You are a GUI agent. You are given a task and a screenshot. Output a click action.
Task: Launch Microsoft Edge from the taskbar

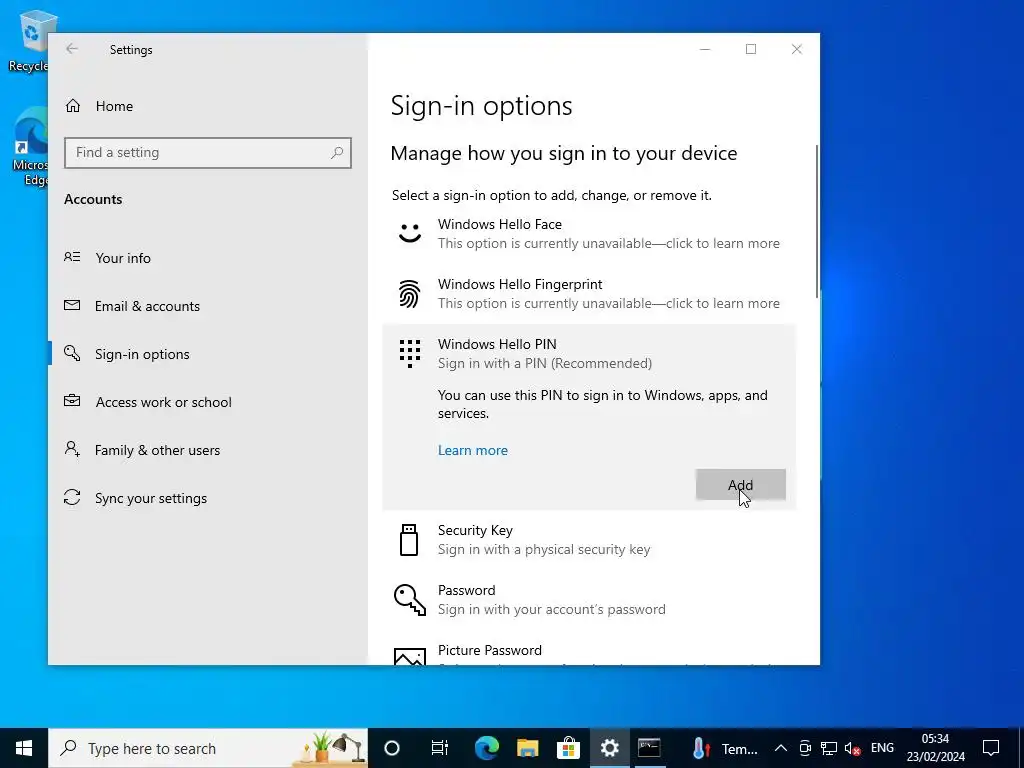(487, 748)
